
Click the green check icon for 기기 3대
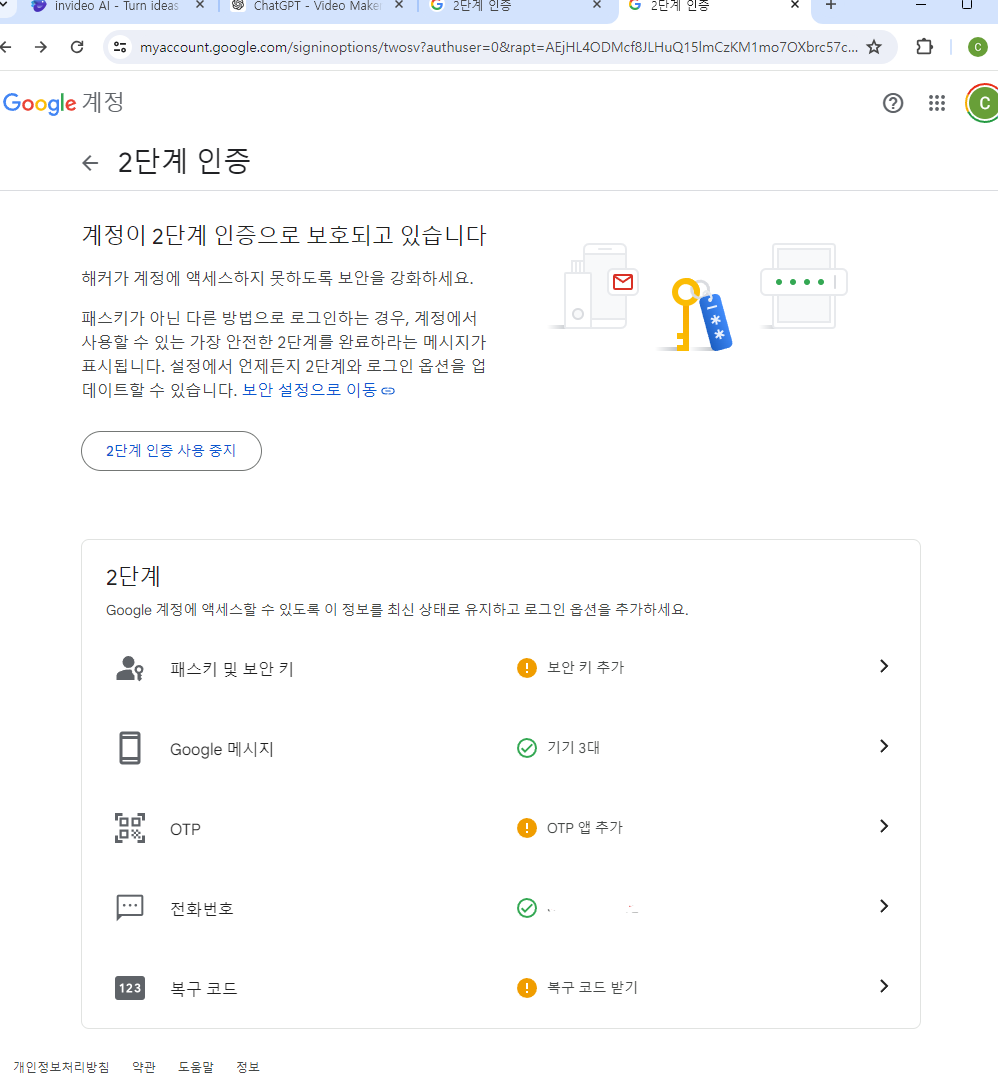pyautogui.click(x=526, y=747)
